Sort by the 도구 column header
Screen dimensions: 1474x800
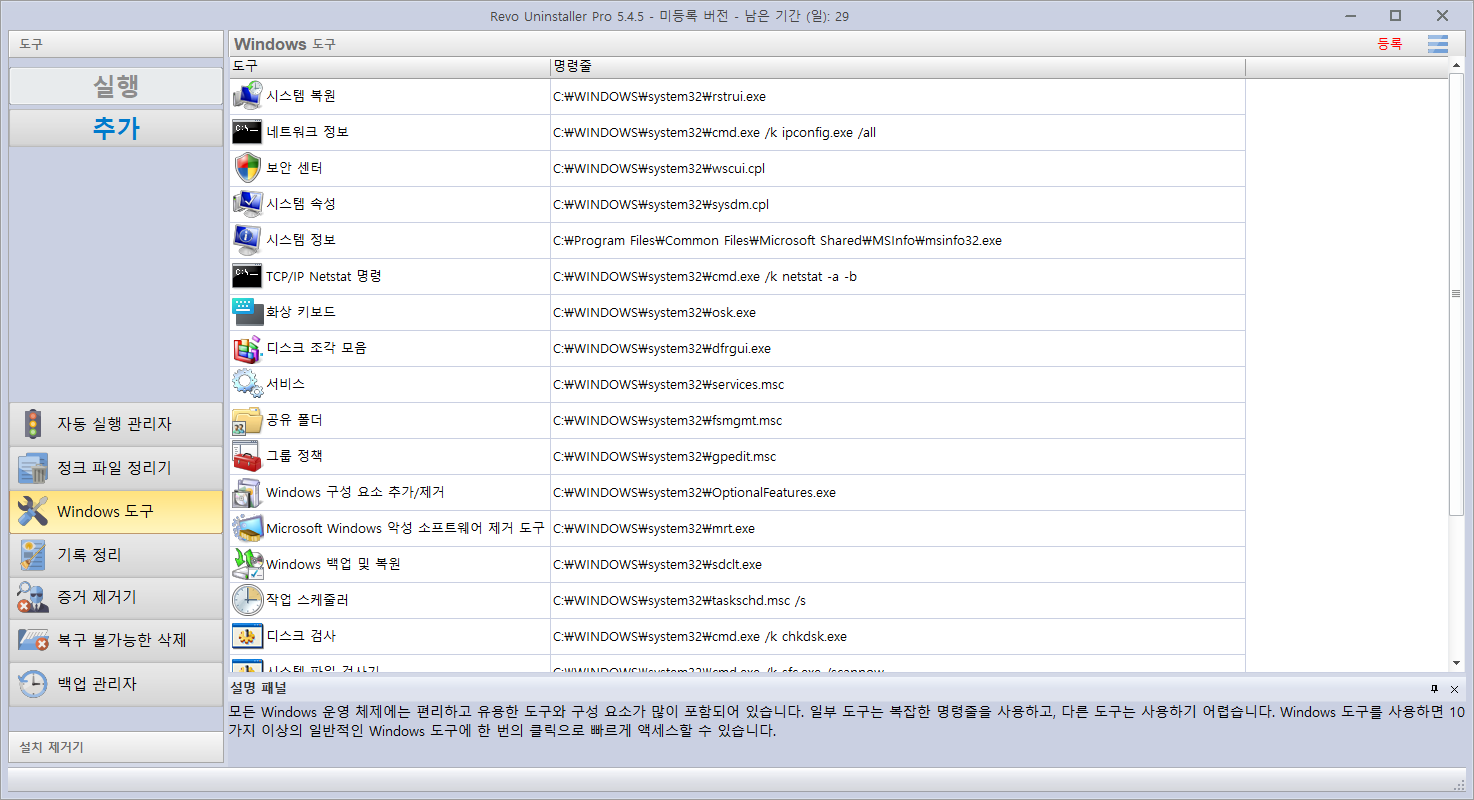point(390,67)
